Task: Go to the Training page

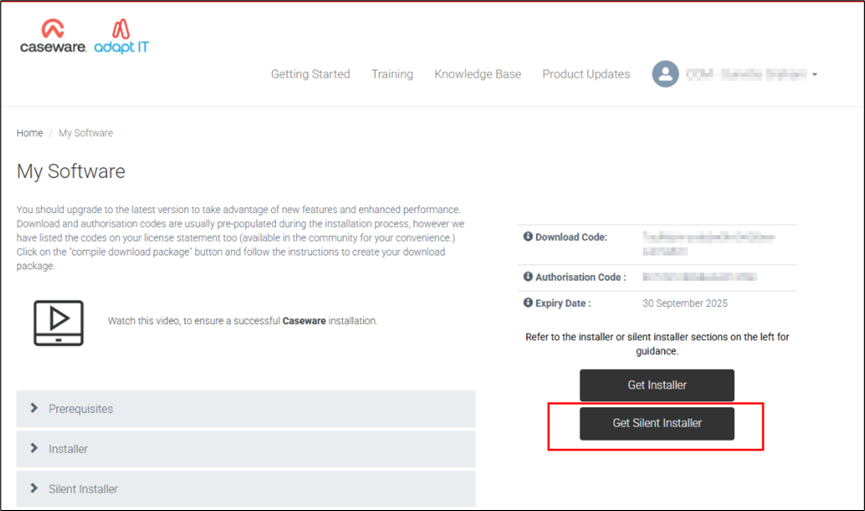Action: click(x=392, y=74)
